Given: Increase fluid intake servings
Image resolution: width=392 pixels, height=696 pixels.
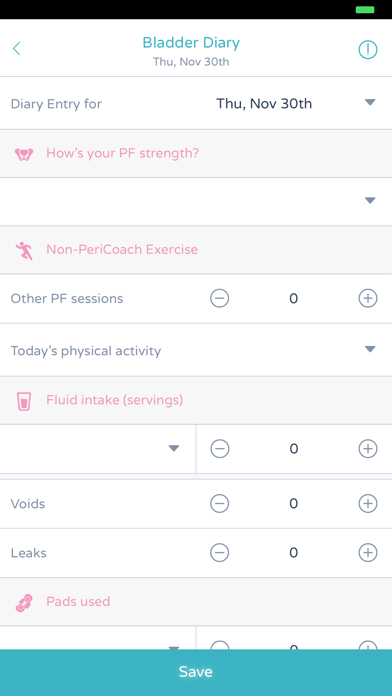Looking at the screenshot, I should [x=368, y=449].
